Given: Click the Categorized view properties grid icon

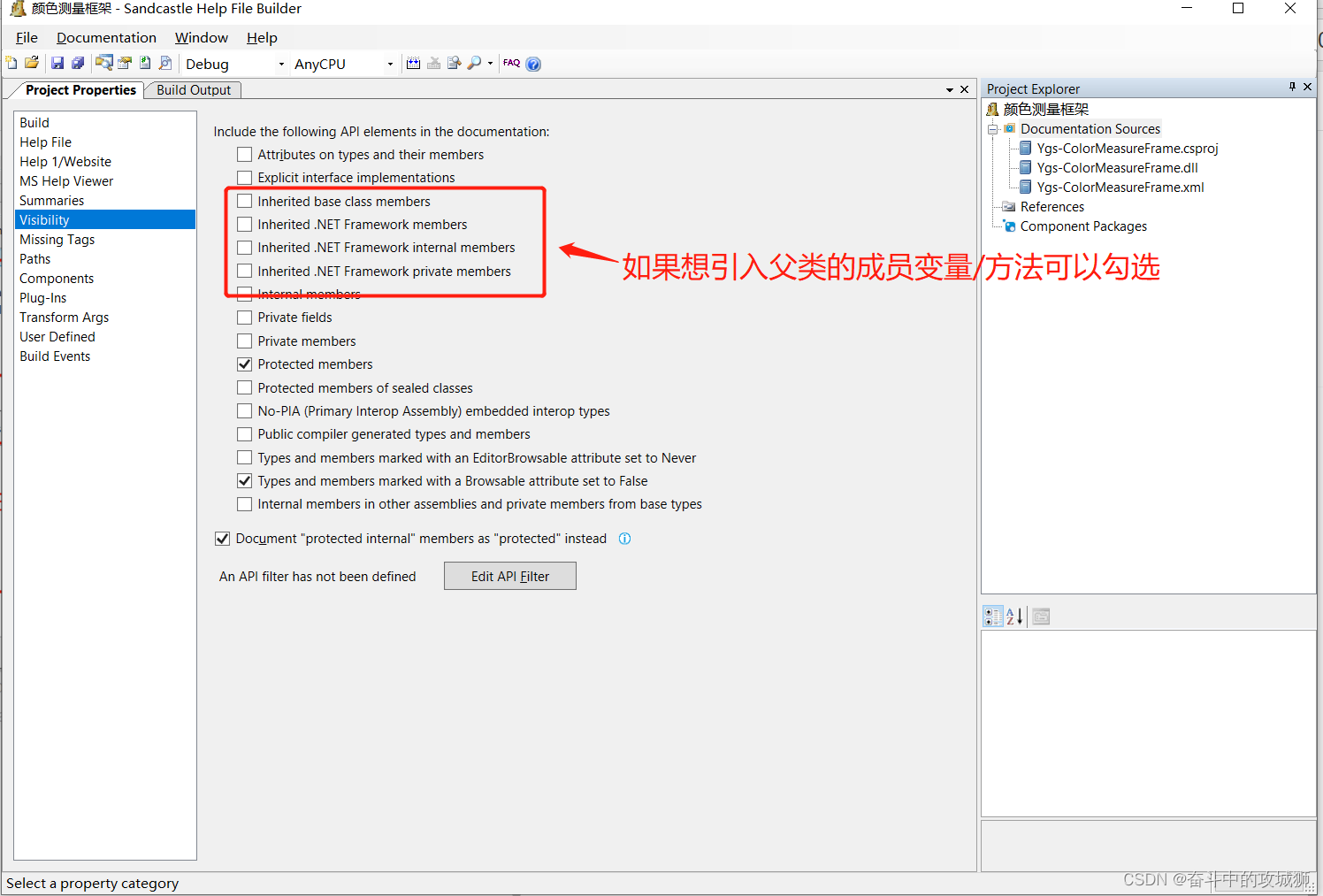Looking at the screenshot, I should (x=993, y=616).
